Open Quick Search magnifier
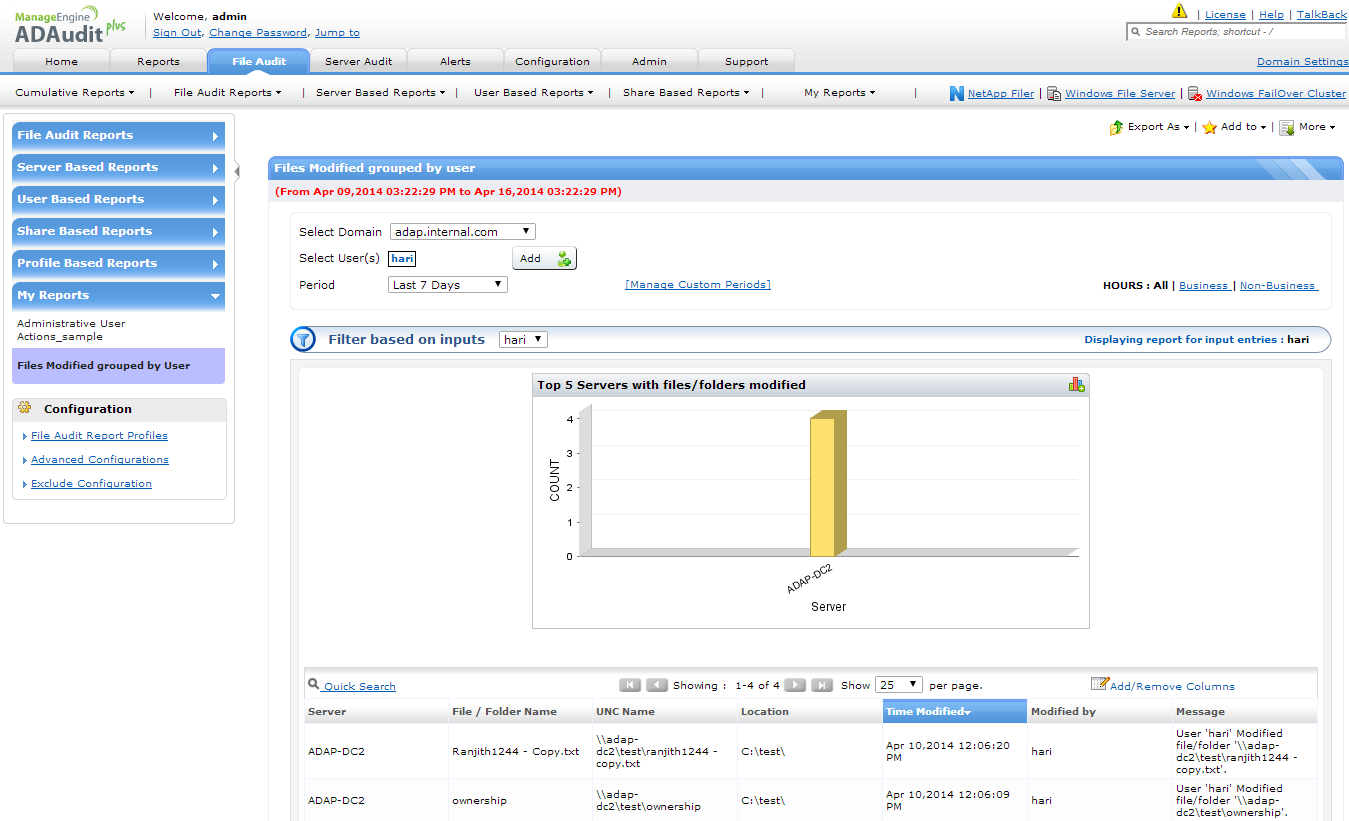 314,685
